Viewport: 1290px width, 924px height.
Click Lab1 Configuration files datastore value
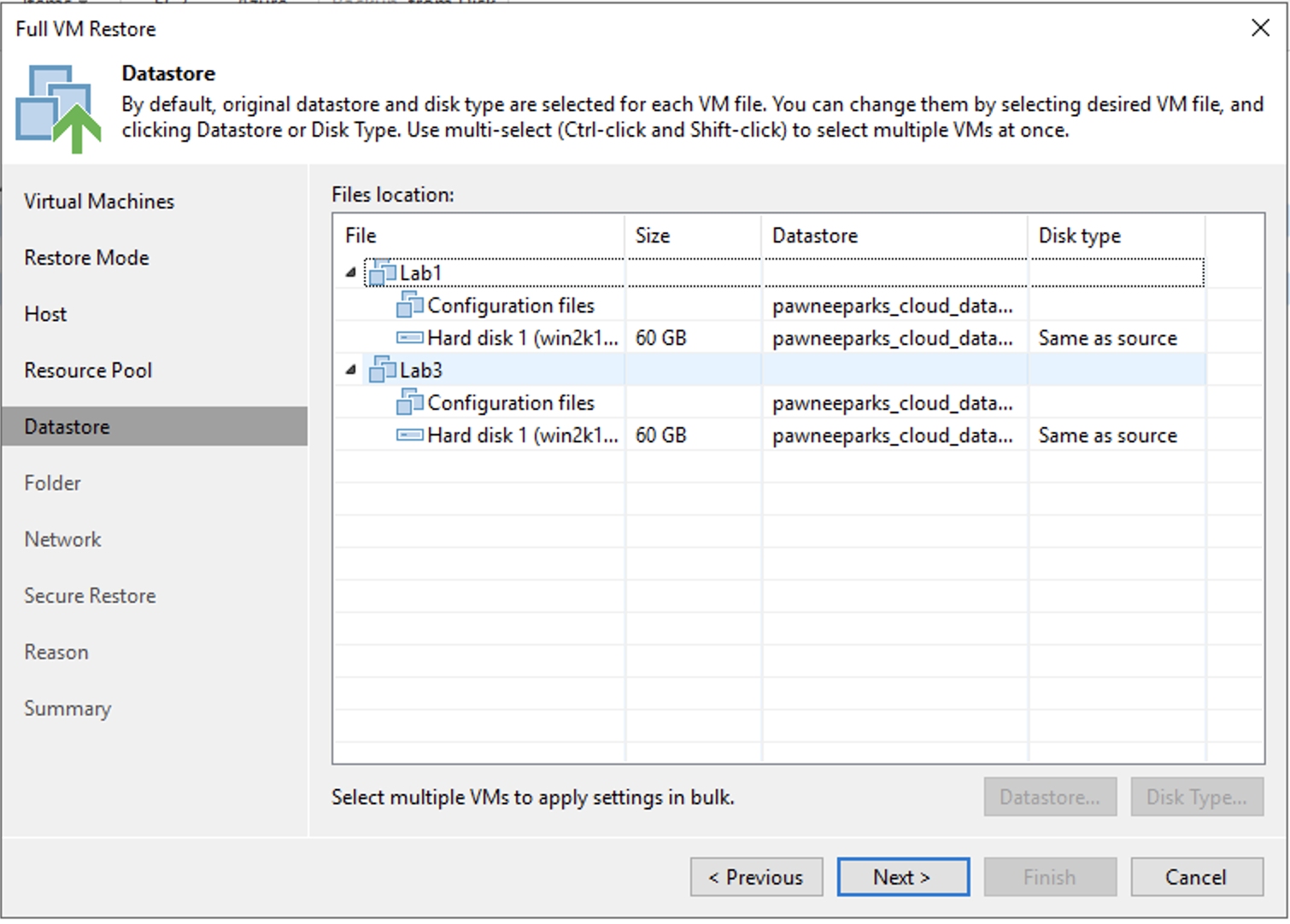pos(893,306)
